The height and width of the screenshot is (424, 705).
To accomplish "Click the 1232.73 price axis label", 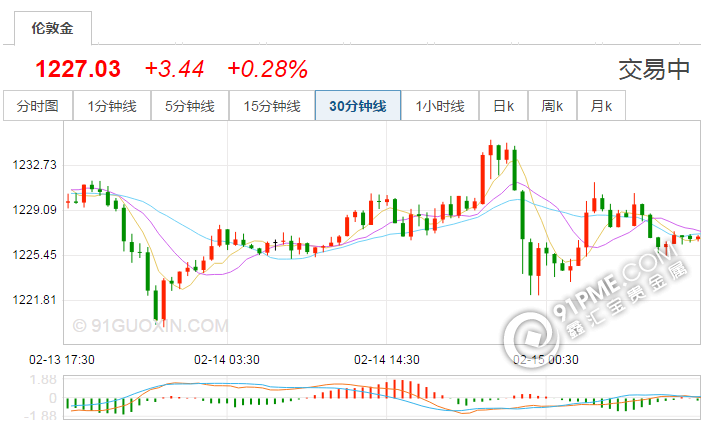I will coord(34,164).
